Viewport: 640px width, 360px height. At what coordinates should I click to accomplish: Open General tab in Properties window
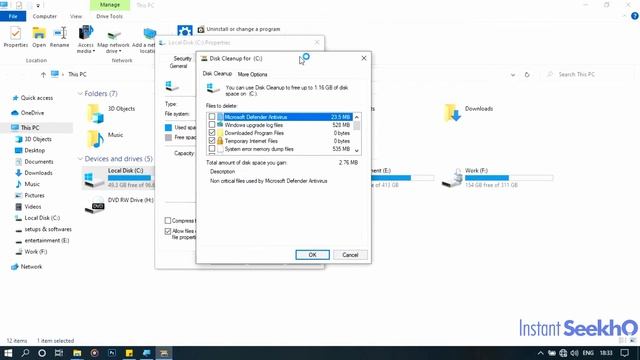click(178, 66)
